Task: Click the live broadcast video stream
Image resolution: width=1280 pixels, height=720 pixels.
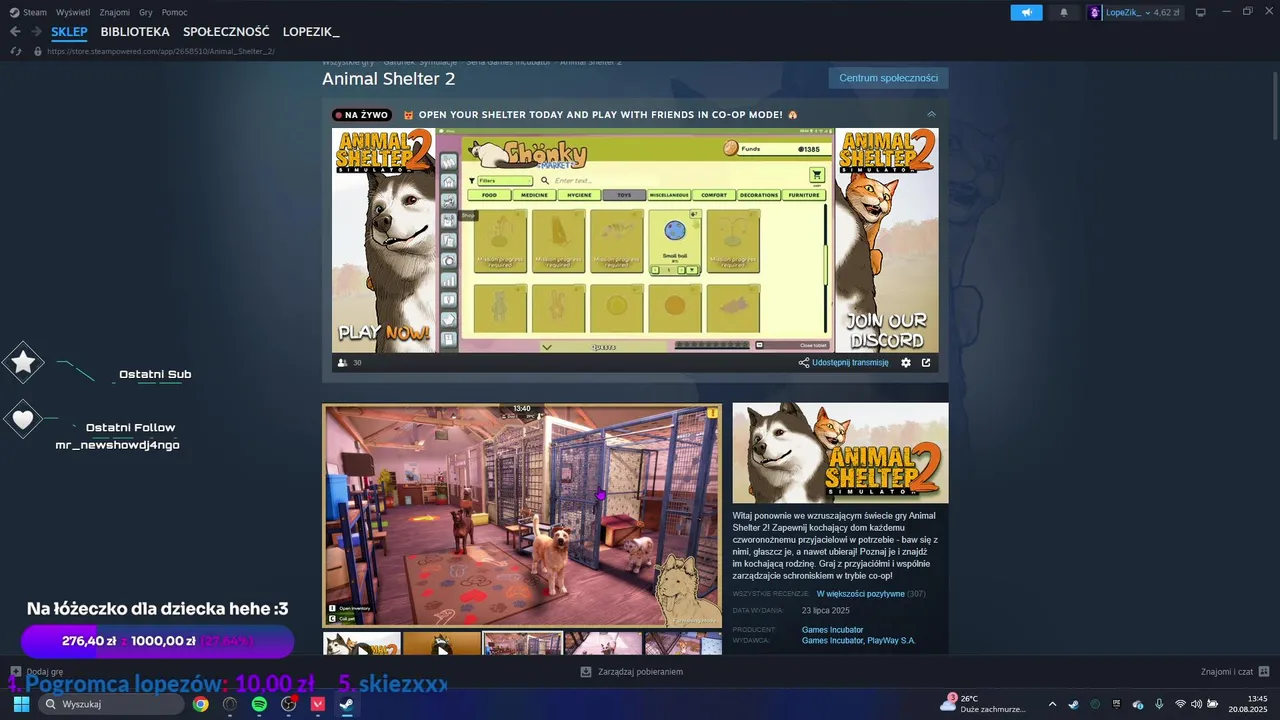Action: pos(635,240)
